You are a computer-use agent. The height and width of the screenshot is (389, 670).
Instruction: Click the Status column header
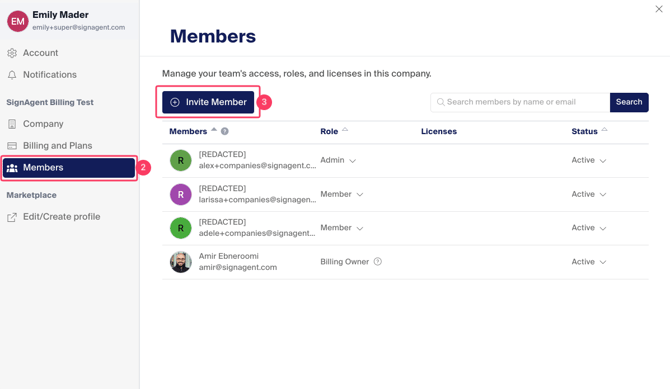point(585,131)
